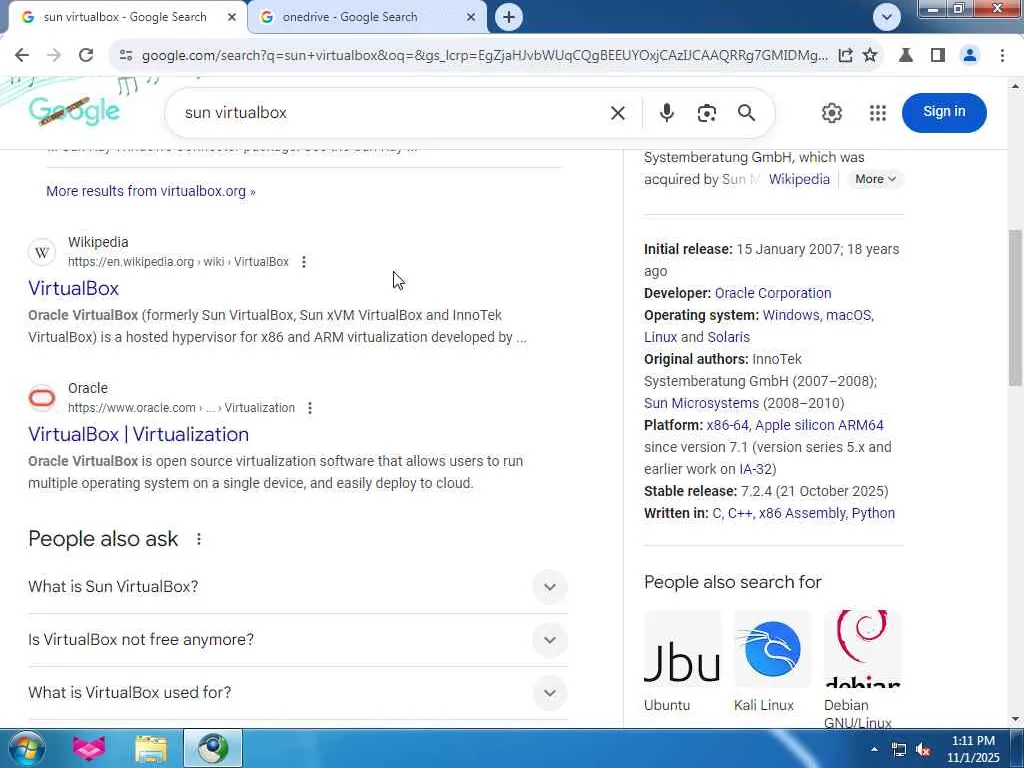Screen dimensions: 1024x768
Task: Go to Google homepage logo
Action: 74,111
